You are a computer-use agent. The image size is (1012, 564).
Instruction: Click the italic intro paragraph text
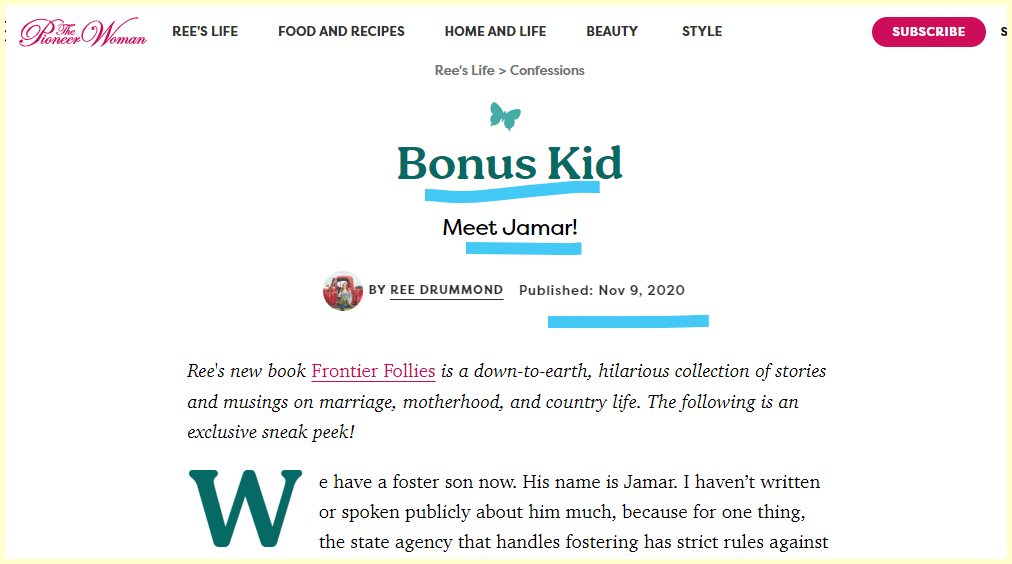click(507, 401)
